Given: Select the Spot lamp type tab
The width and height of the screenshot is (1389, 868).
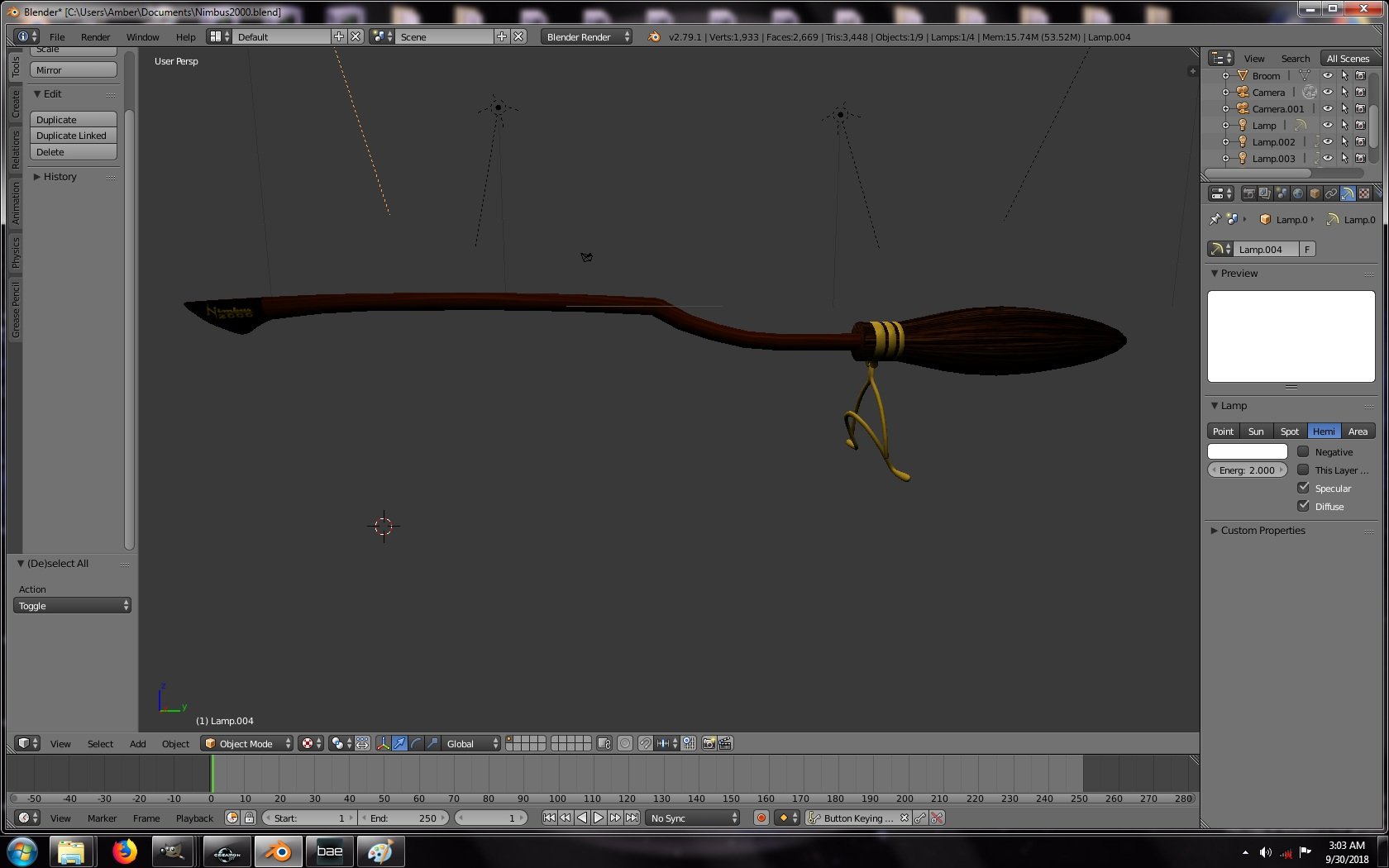Looking at the screenshot, I should pyautogui.click(x=1290, y=431).
